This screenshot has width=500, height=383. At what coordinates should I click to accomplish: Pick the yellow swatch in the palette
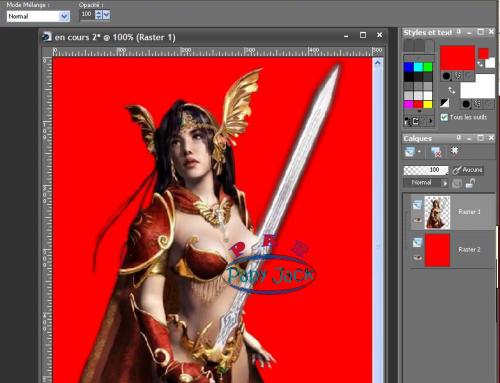428,105
